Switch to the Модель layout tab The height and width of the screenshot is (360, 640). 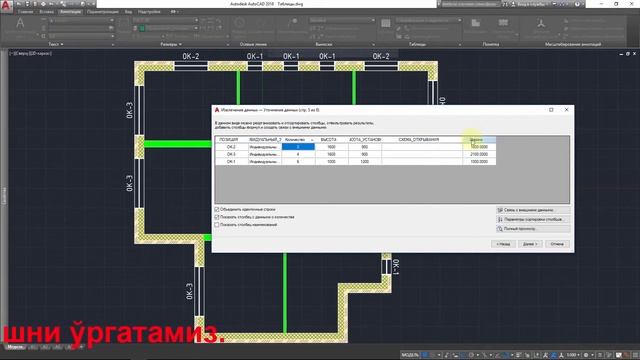click(x=15, y=347)
